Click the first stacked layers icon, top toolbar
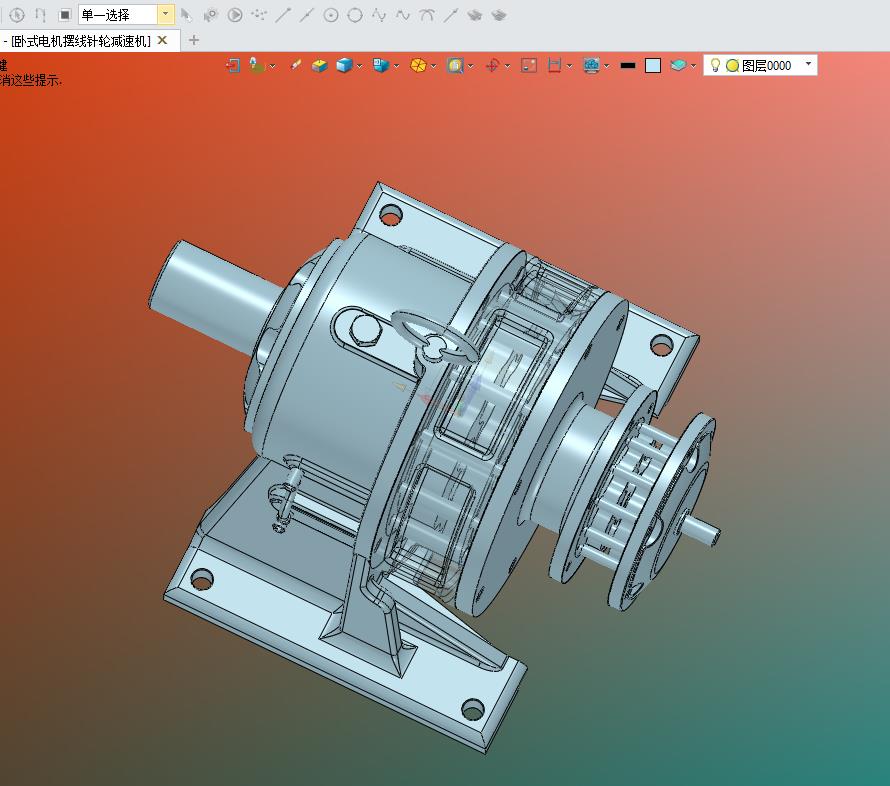Image resolution: width=890 pixels, height=786 pixels. coord(475,15)
